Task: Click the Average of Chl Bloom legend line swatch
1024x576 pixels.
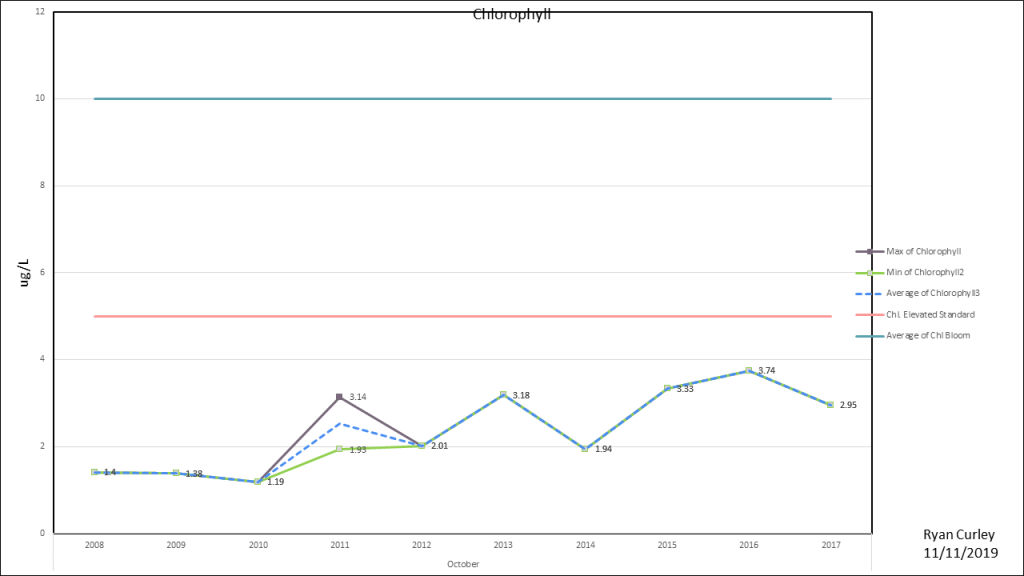Action: (x=868, y=335)
